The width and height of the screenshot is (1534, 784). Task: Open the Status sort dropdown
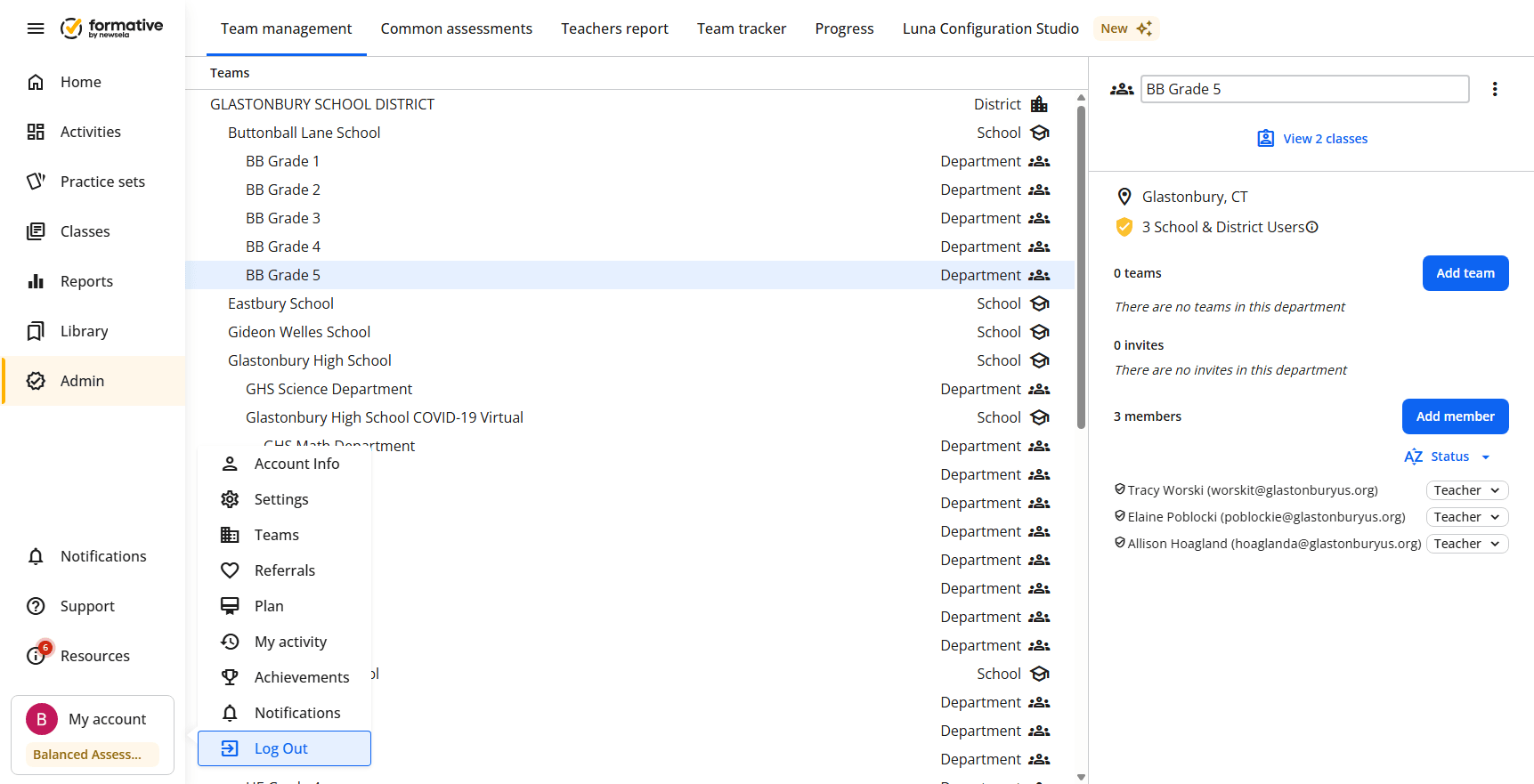(1448, 457)
